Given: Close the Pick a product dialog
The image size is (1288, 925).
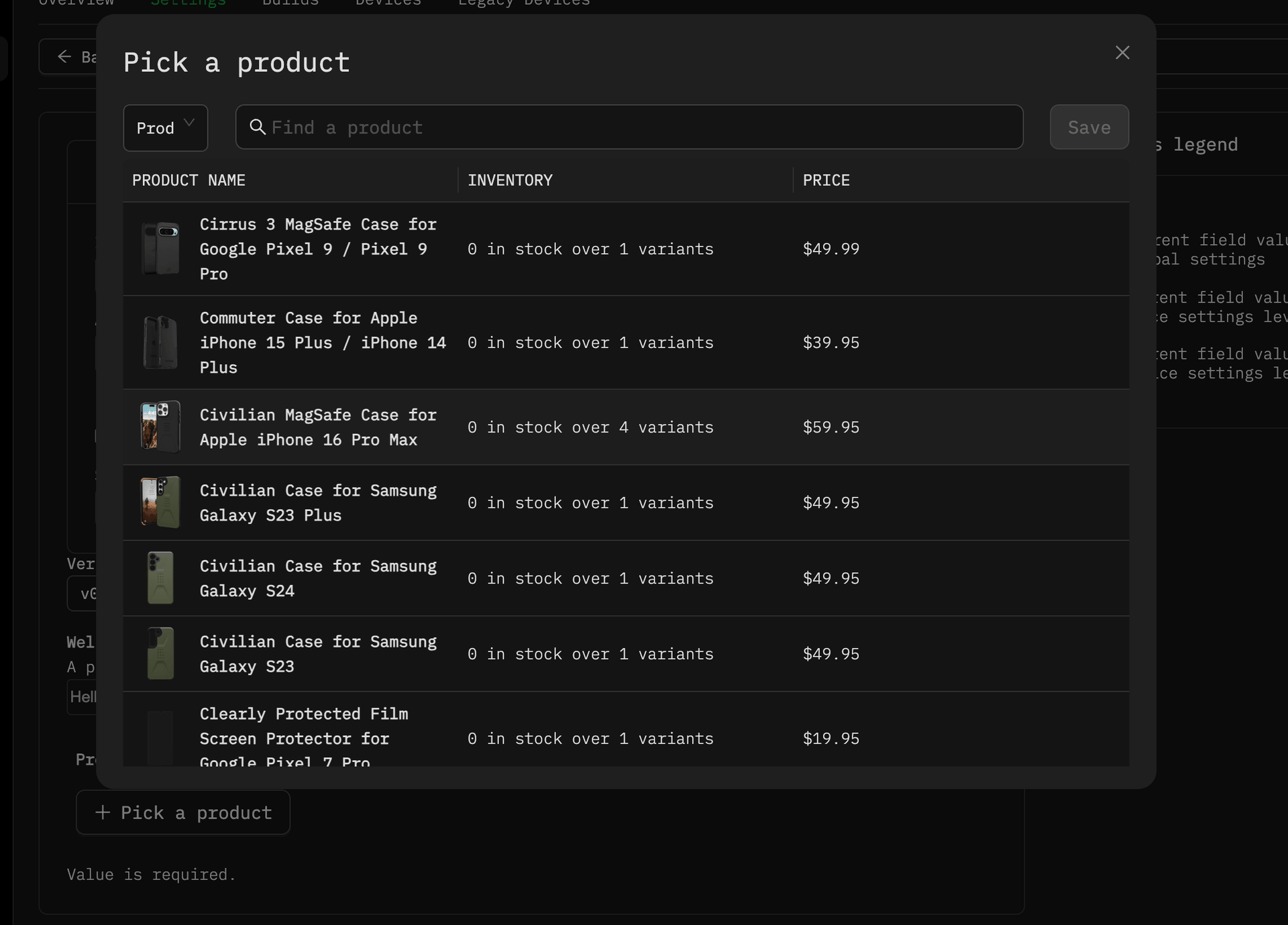Looking at the screenshot, I should (1122, 53).
